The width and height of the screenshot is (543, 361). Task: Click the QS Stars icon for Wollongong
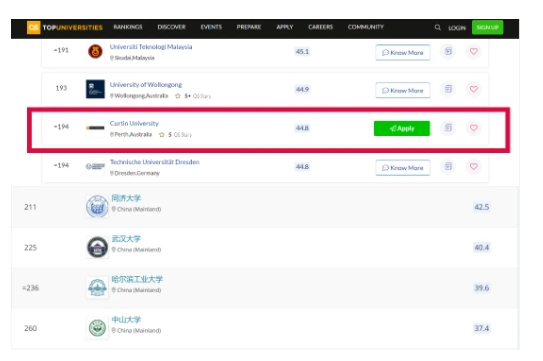[178, 96]
